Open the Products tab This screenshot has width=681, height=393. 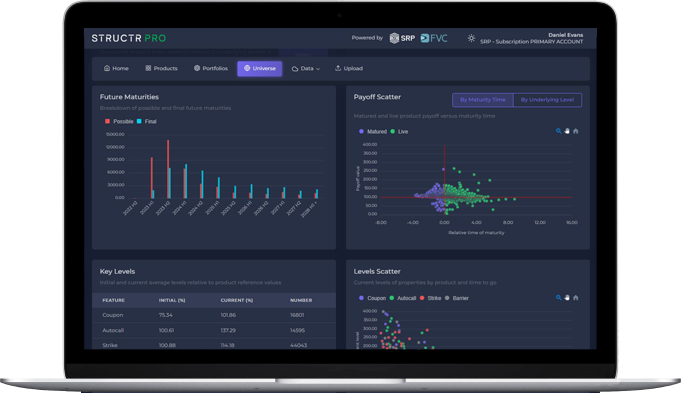coord(161,69)
